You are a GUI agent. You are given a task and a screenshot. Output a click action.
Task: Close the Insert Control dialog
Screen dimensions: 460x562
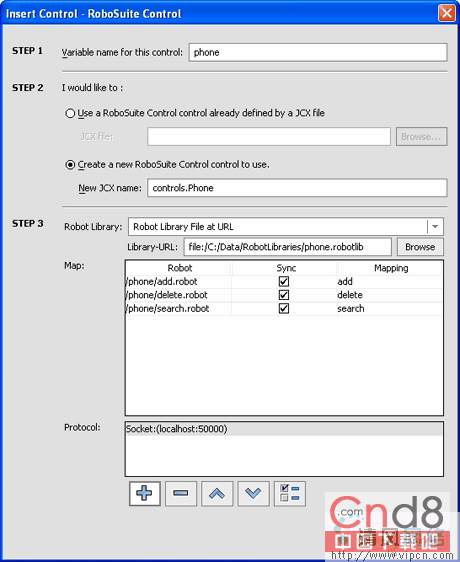click(x=446, y=13)
